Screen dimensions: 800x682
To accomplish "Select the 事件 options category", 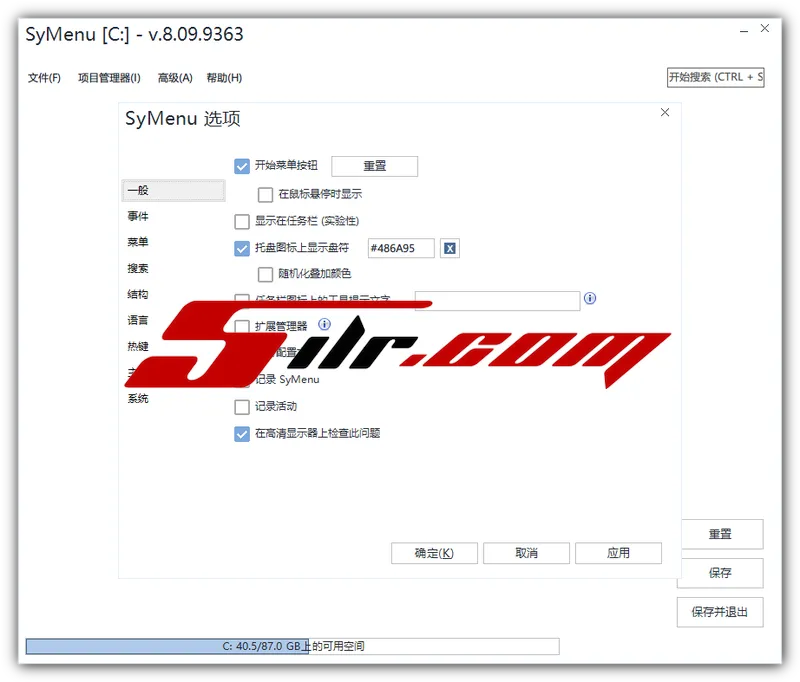I will (x=138, y=216).
